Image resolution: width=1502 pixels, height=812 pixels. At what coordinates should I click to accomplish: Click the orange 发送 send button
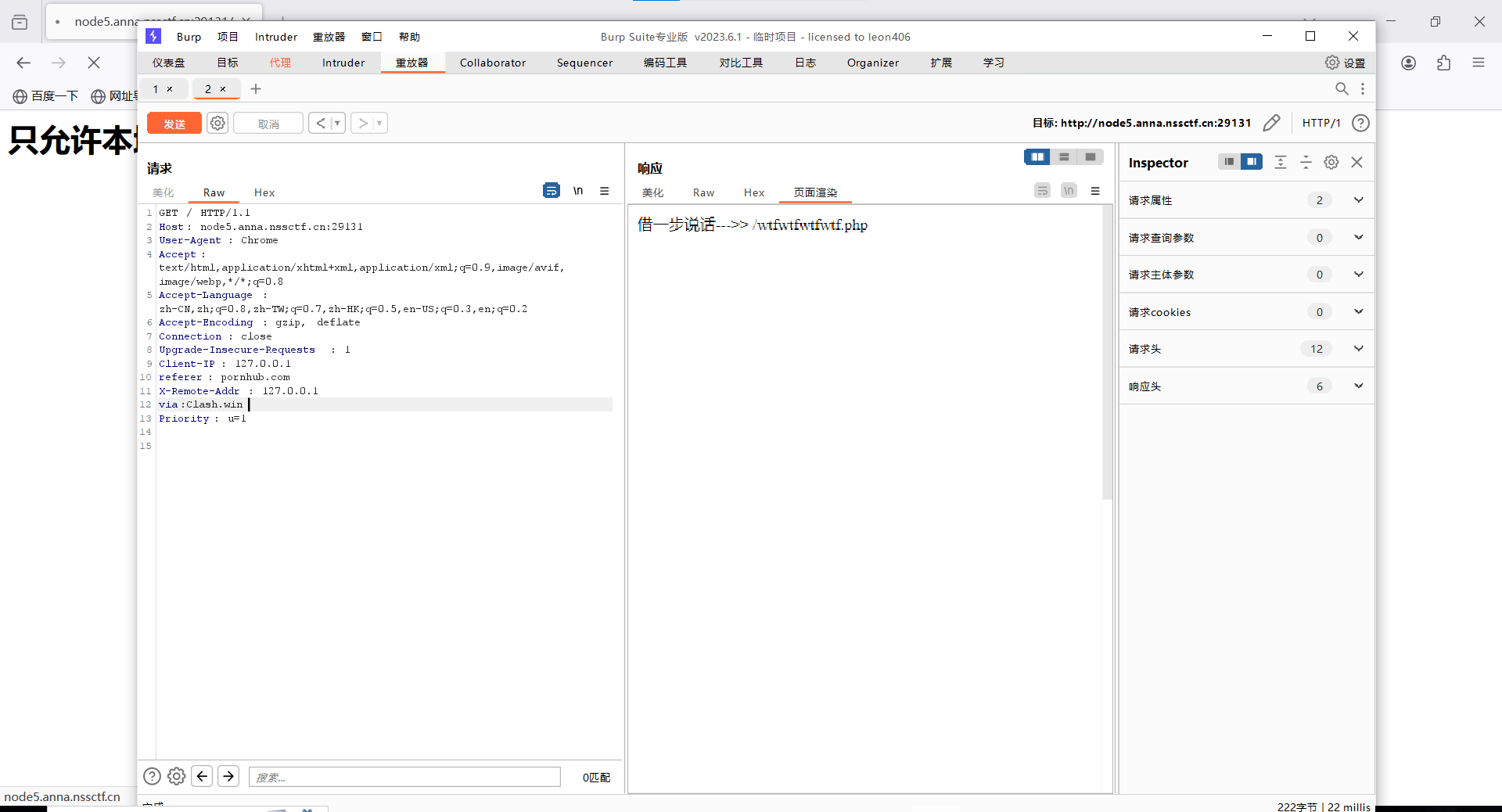click(x=174, y=124)
